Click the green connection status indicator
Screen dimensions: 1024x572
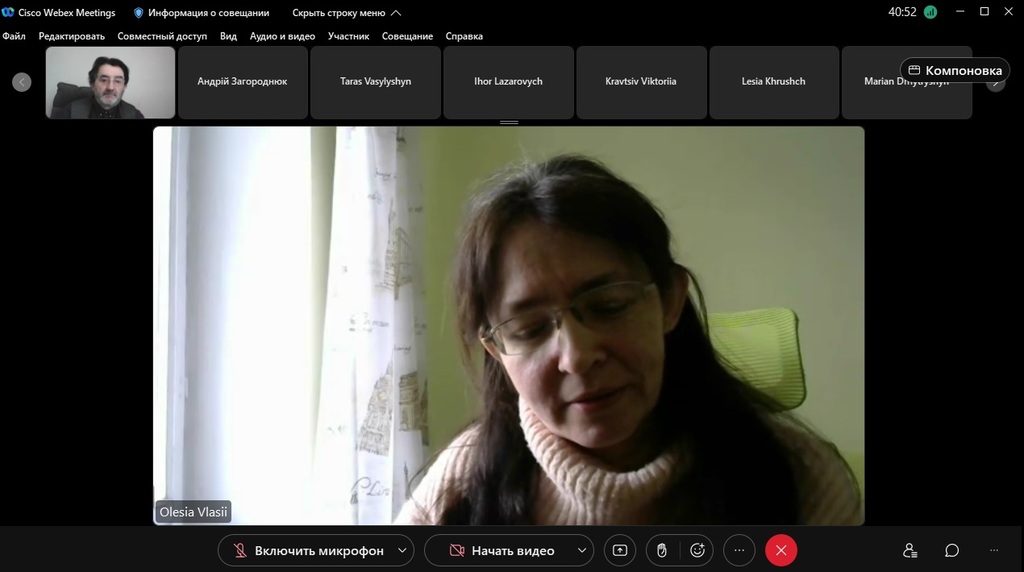(931, 12)
